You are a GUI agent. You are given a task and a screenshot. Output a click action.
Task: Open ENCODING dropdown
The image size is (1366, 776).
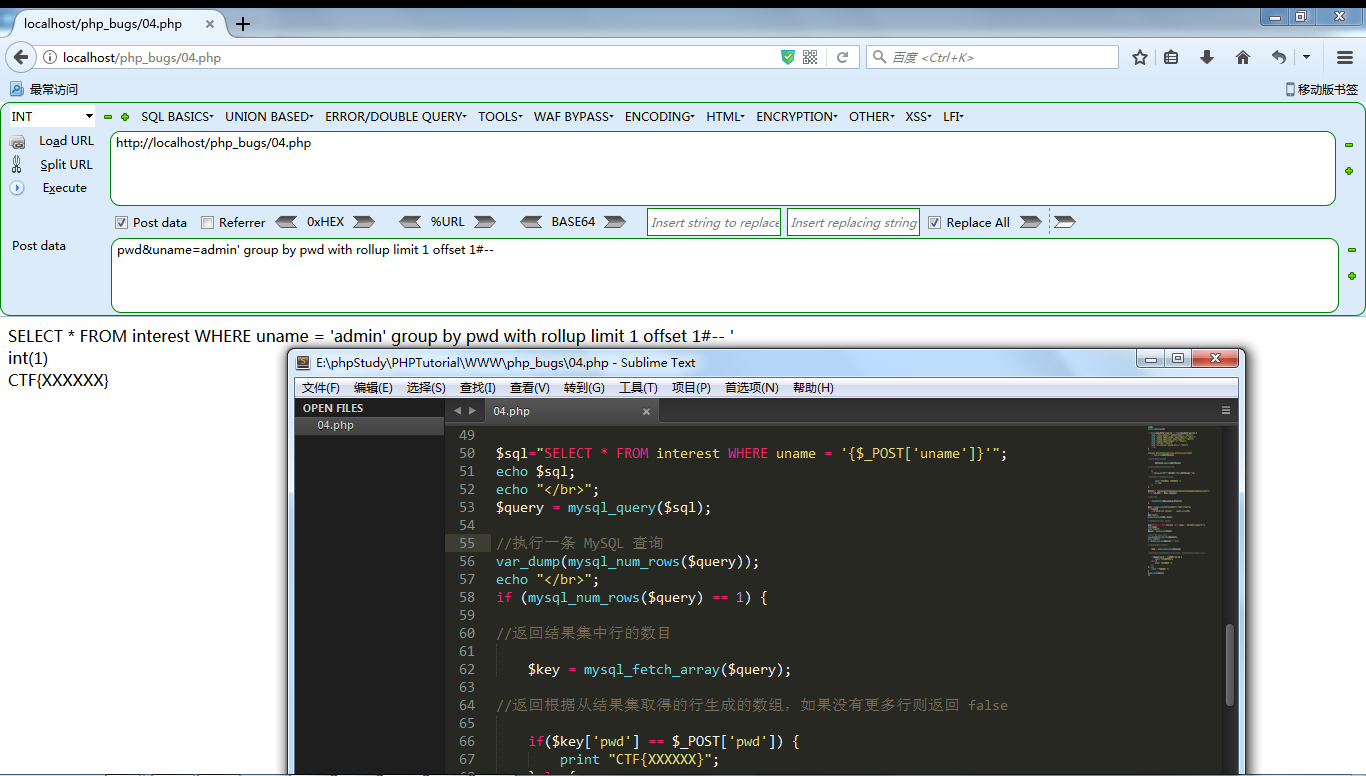(x=660, y=117)
